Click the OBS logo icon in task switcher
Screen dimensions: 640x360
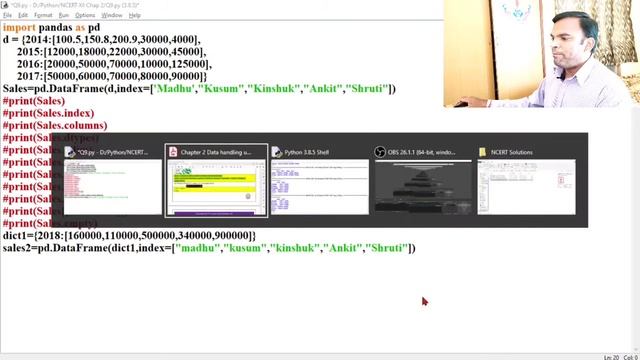(x=380, y=152)
